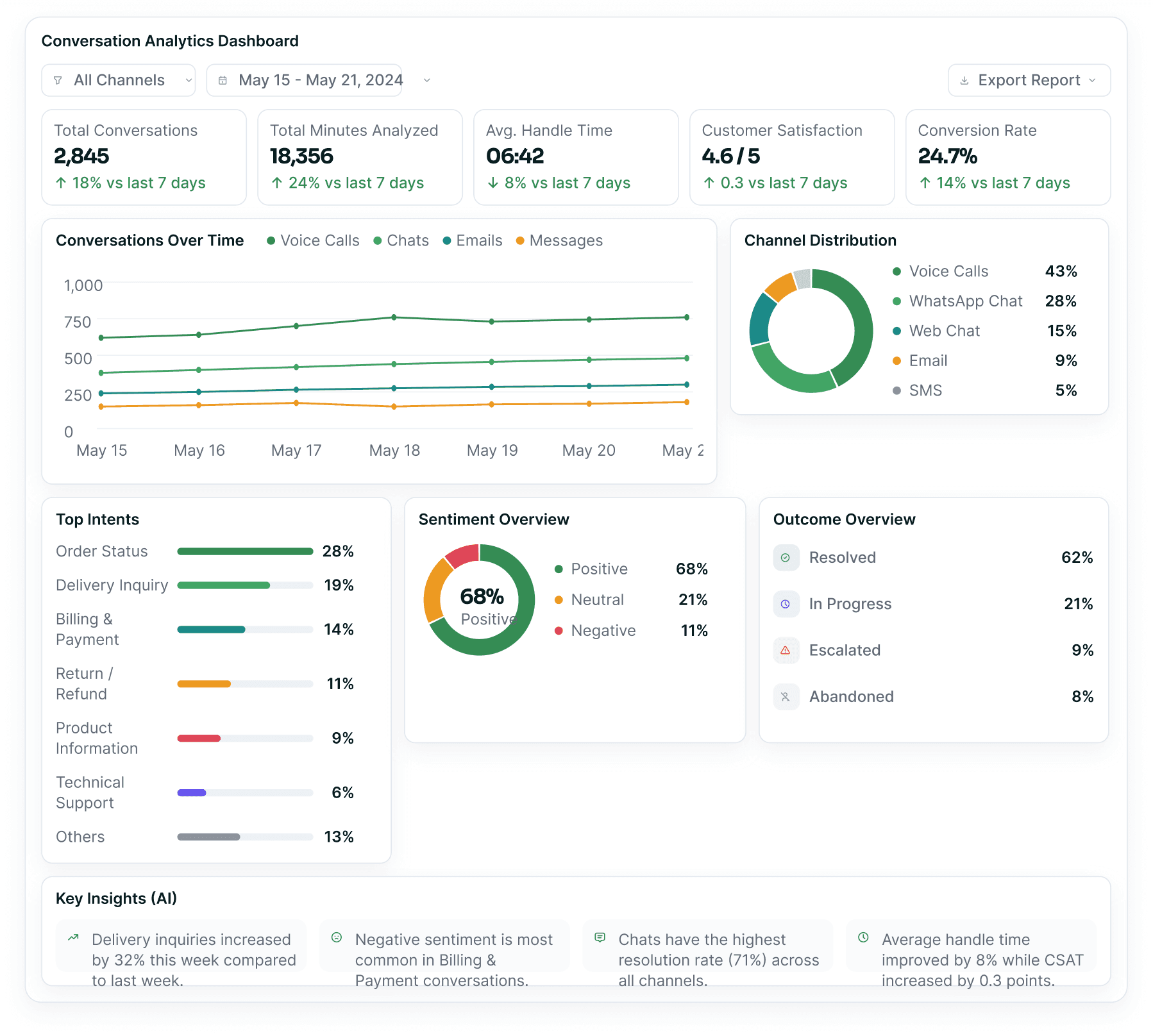Click the Total Minutes Analyzed value 18,356
The image size is (1153, 1036).
click(x=301, y=156)
